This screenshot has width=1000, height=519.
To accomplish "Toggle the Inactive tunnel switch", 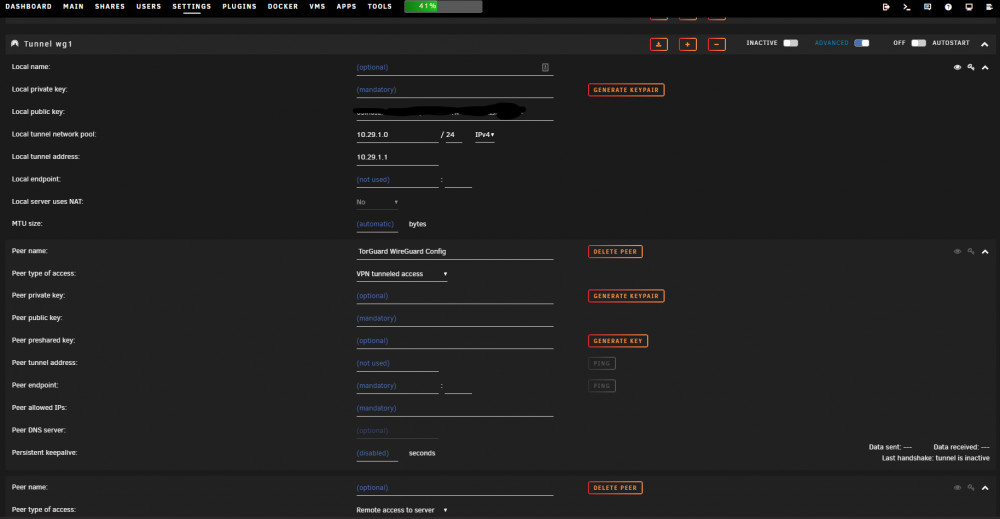I will [x=791, y=43].
